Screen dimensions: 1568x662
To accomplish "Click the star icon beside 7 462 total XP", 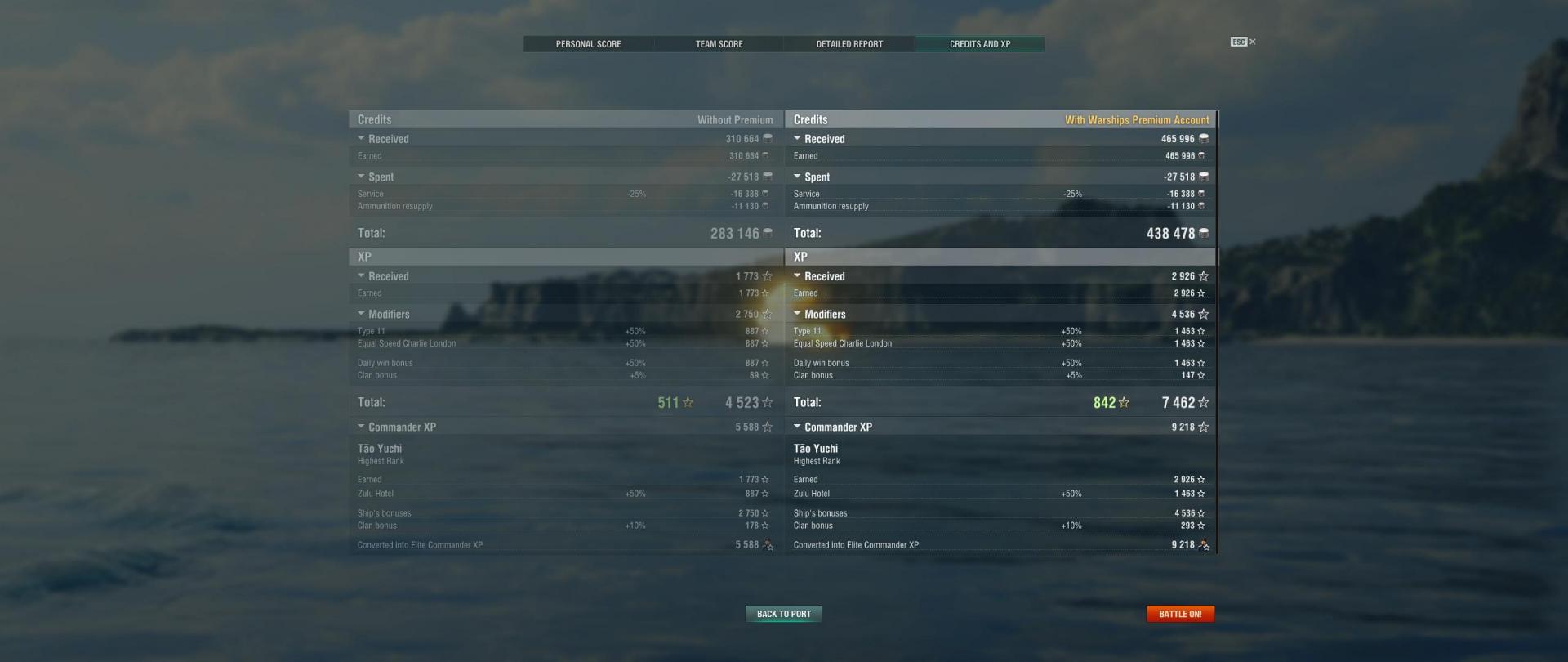I will coord(1204,402).
